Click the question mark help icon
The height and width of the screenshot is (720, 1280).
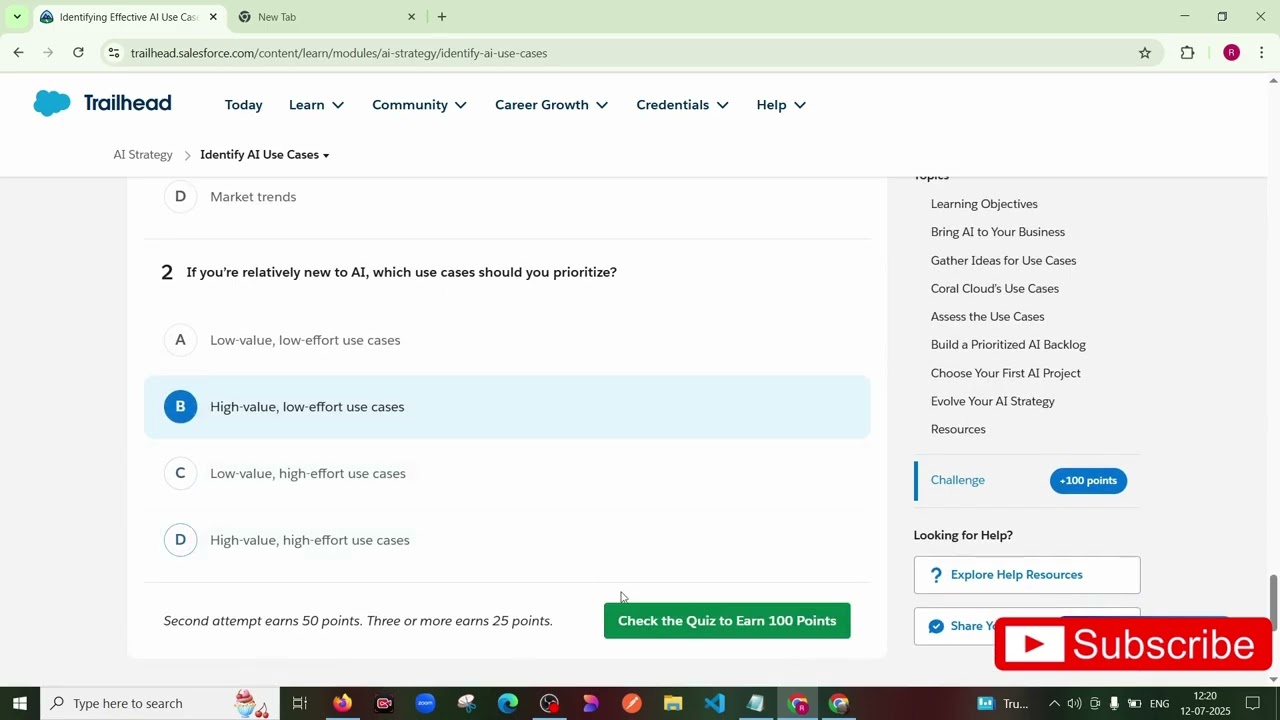click(x=936, y=575)
